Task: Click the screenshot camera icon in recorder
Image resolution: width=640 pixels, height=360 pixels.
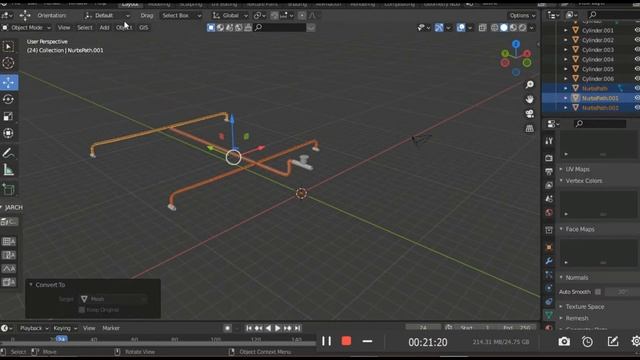Action: pos(564,342)
